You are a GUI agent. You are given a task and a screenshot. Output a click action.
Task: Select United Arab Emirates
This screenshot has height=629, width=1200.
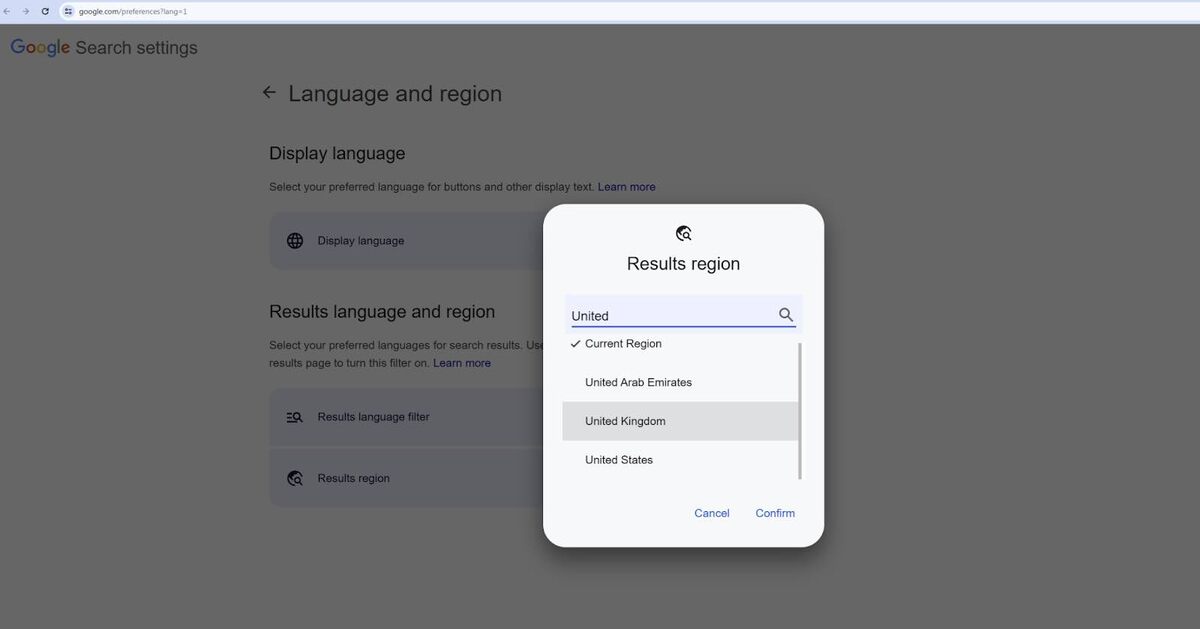680,383
